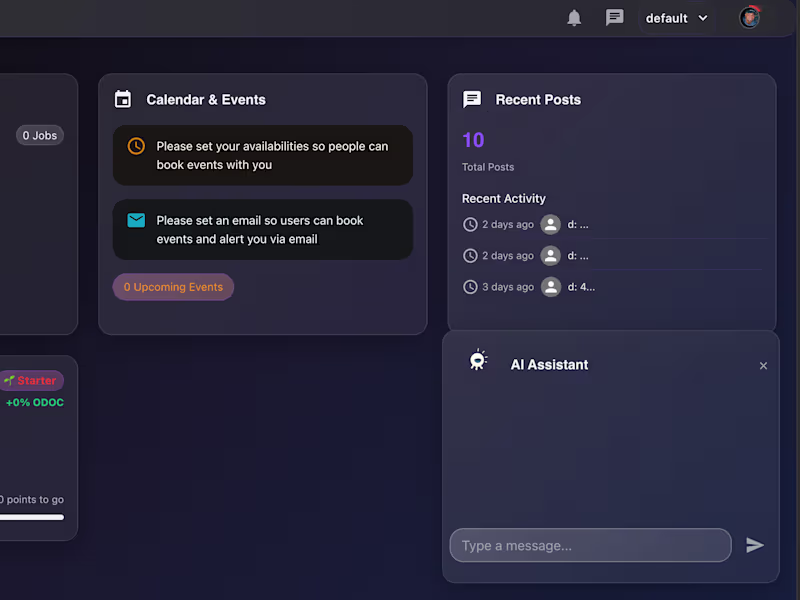Click the Starter rank badge
The height and width of the screenshot is (600, 800).
[x=32, y=381]
